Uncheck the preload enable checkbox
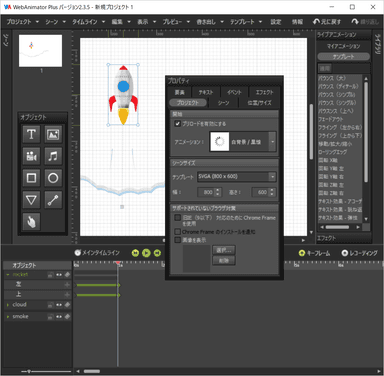384x376 pixels. pos(178,123)
